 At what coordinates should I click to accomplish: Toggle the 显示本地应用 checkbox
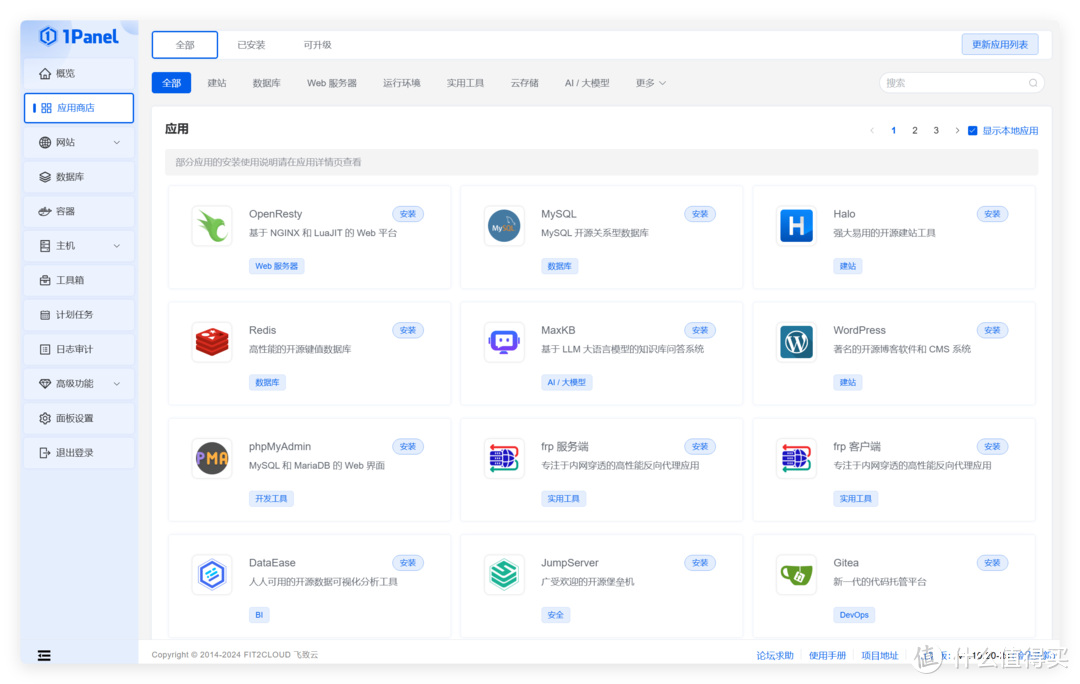[973, 130]
